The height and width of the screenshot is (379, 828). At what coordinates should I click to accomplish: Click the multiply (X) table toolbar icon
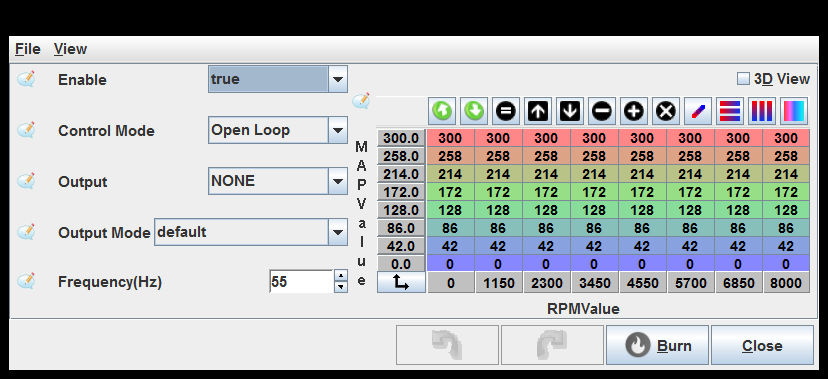coord(666,111)
